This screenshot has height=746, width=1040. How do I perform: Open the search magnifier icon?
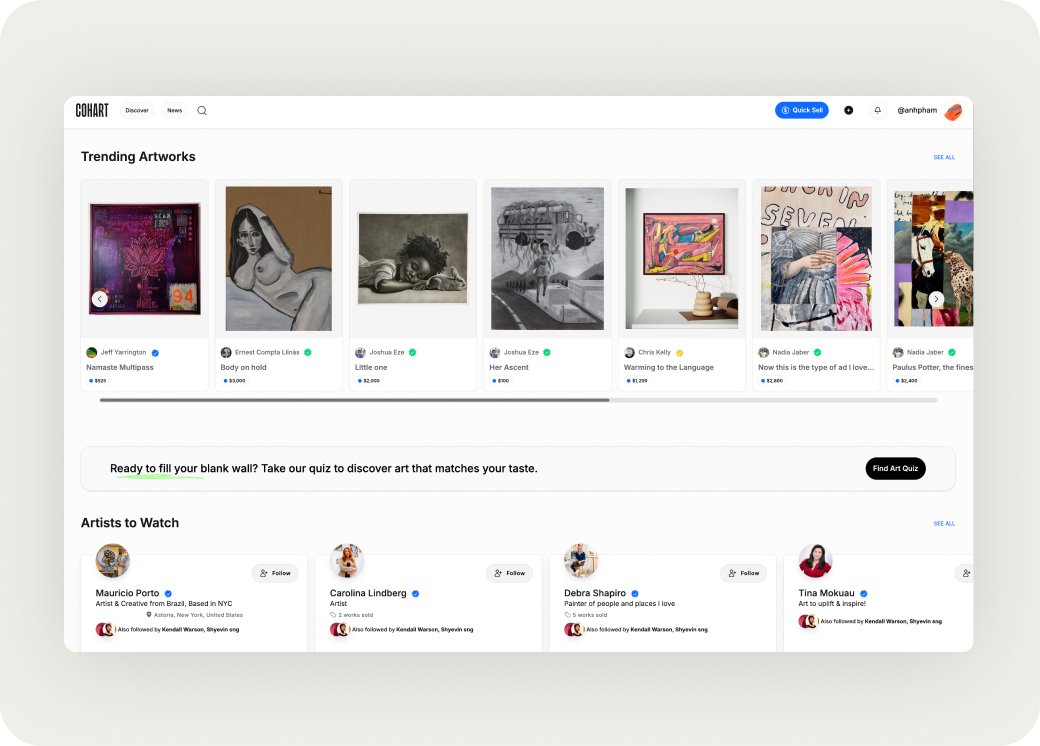click(x=202, y=111)
